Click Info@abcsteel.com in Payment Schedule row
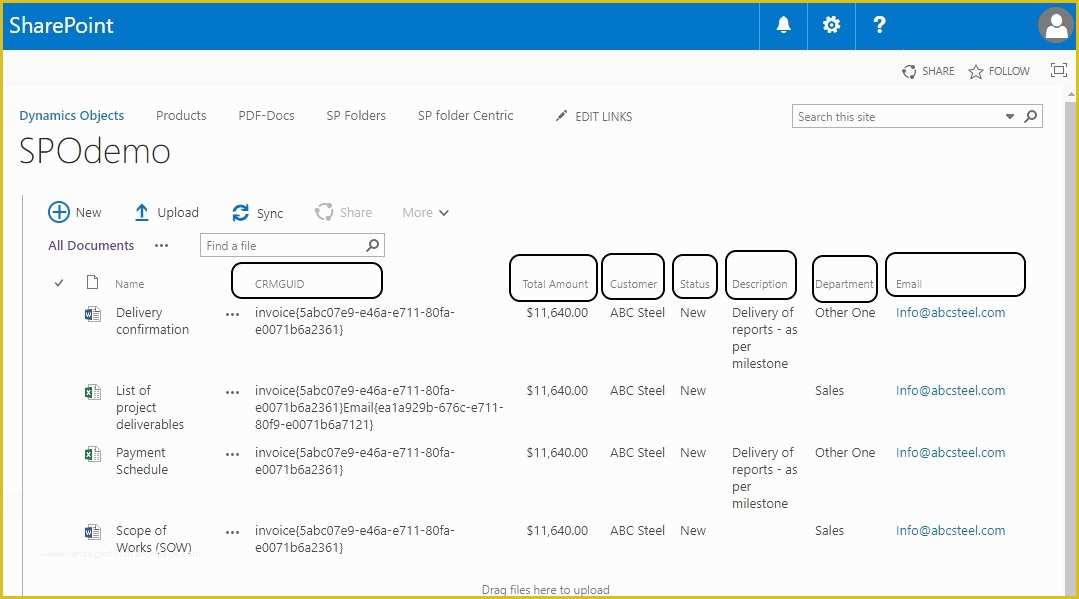The height and width of the screenshot is (599, 1079). [950, 452]
